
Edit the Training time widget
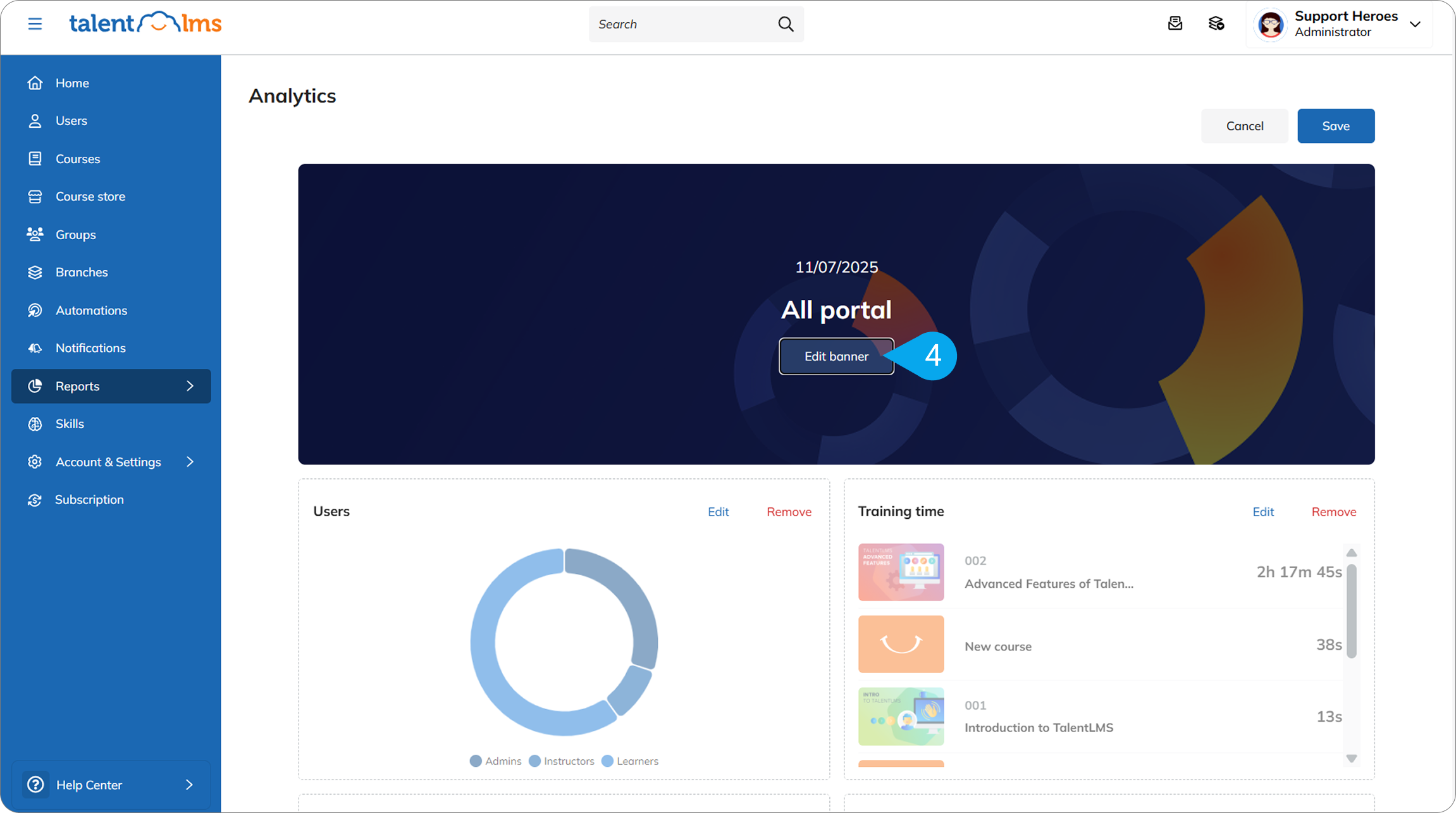[x=1263, y=512]
